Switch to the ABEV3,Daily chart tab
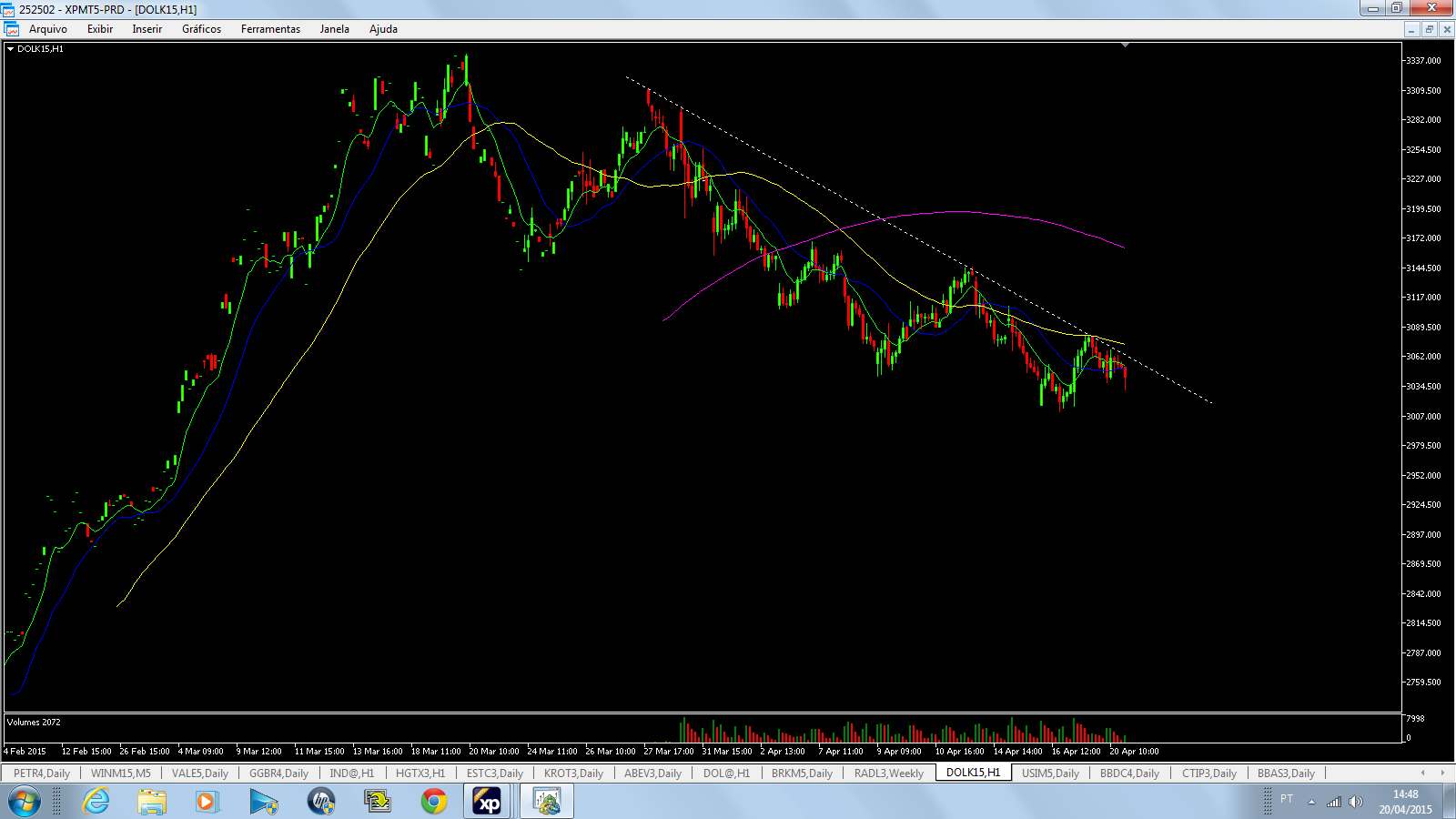Screen dimensions: 1456x819 tap(652, 773)
